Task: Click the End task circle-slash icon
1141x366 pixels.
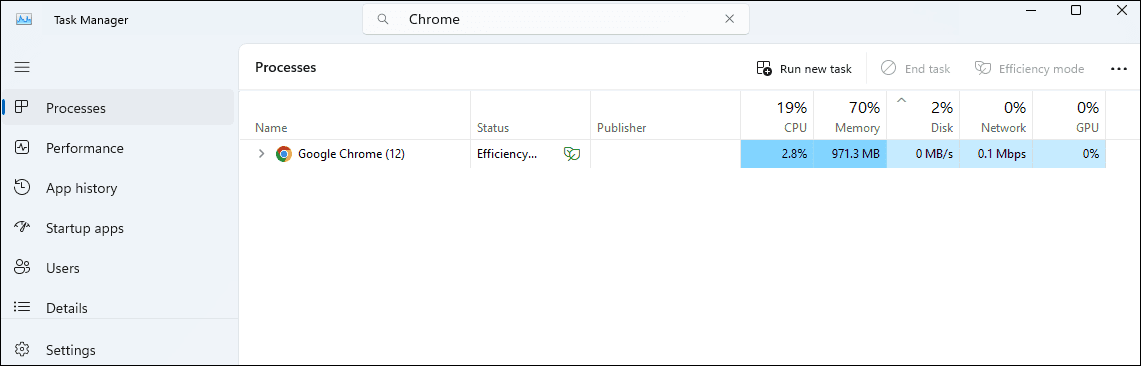Action: (x=888, y=68)
